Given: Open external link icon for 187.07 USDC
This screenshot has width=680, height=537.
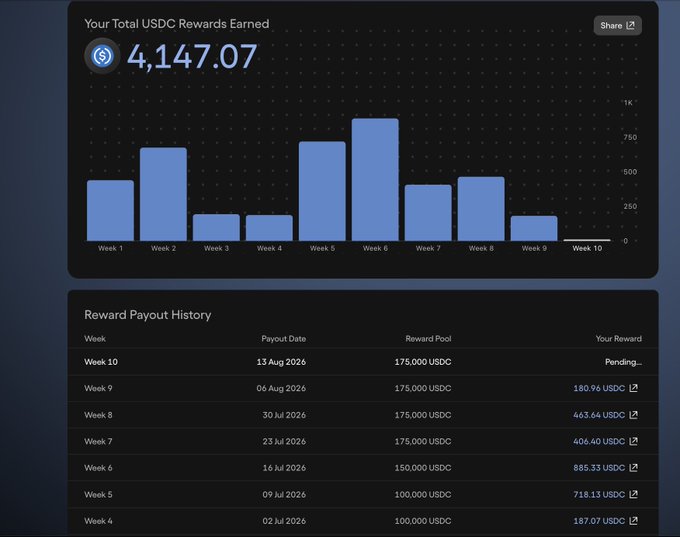Looking at the screenshot, I should (634, 521).
